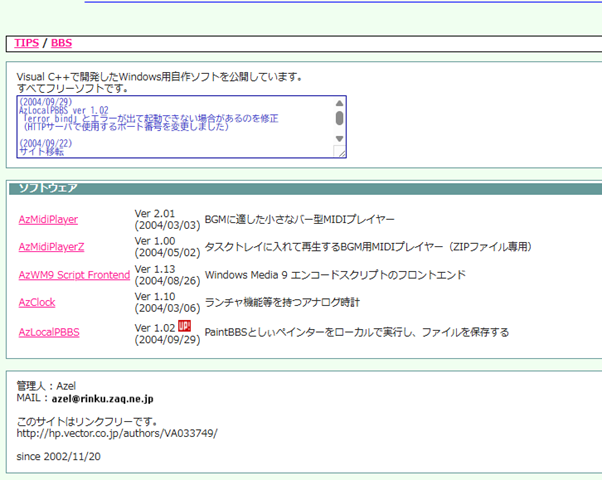Open the AzClock software page
The image size is (602, 480).
(x=37, y=303)
